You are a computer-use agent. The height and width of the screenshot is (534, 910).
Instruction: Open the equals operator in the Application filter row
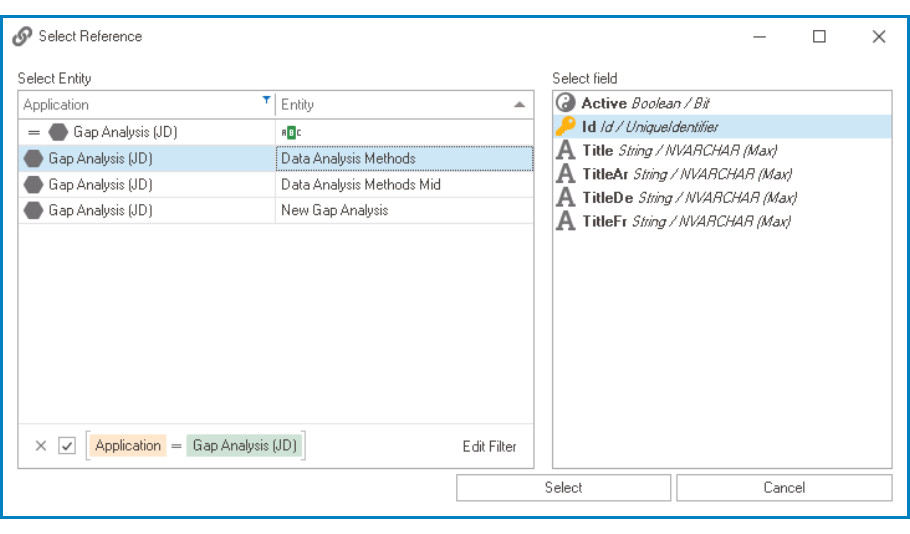33,132
